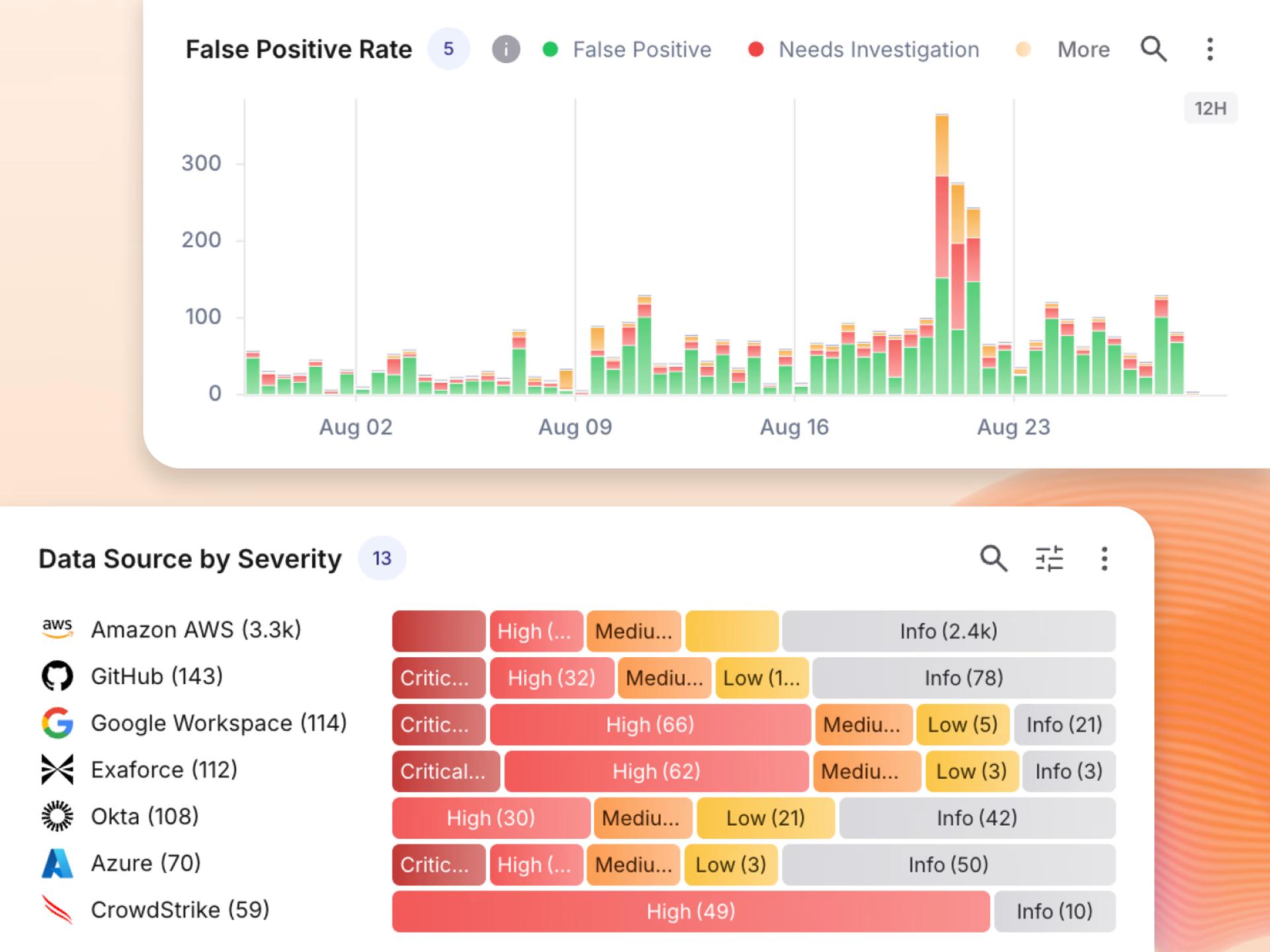Image resolution: width=1270 pixels, height=952 pixels.
Task: Click the tallest bar in the chart
Action: click(x=942, y=255)
